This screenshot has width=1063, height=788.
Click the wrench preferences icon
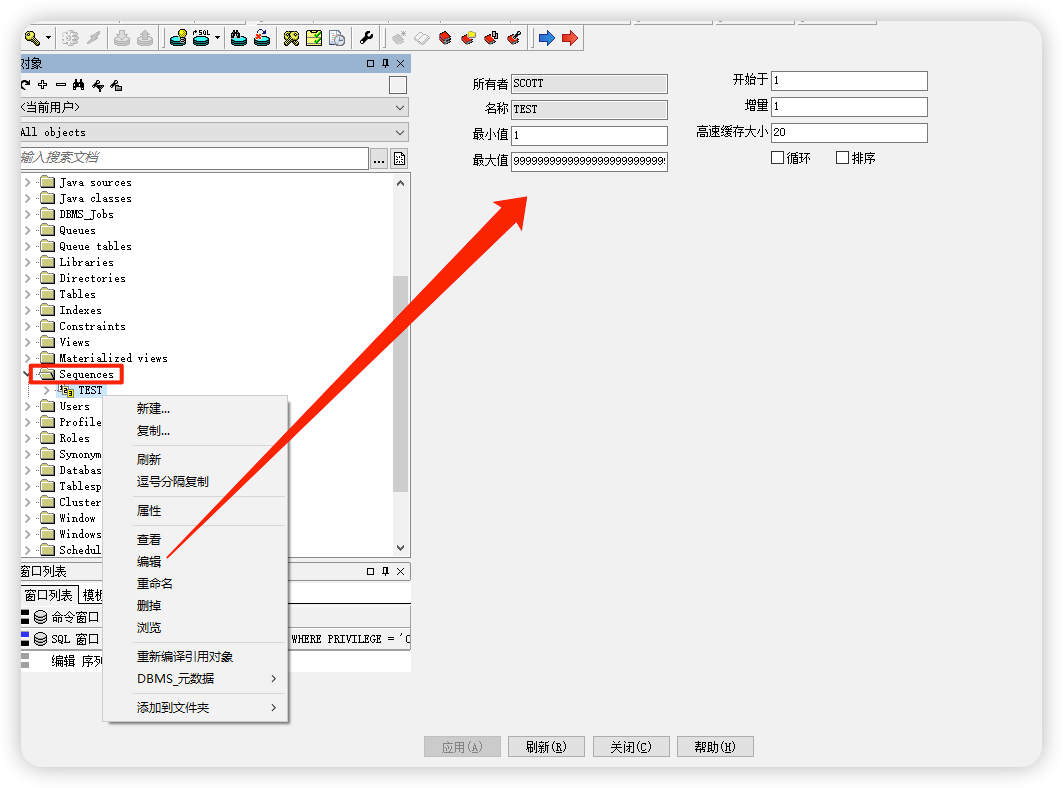[x=367, y=38]
